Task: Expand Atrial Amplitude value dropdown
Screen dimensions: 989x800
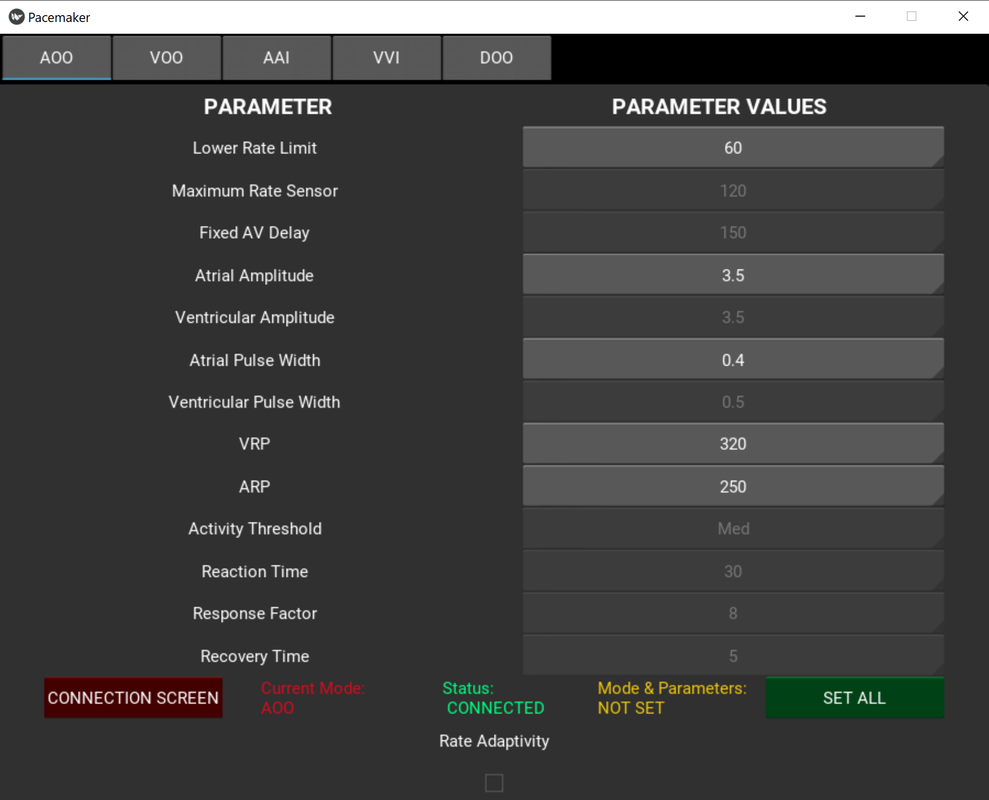Action: click(x=733, y=275)
